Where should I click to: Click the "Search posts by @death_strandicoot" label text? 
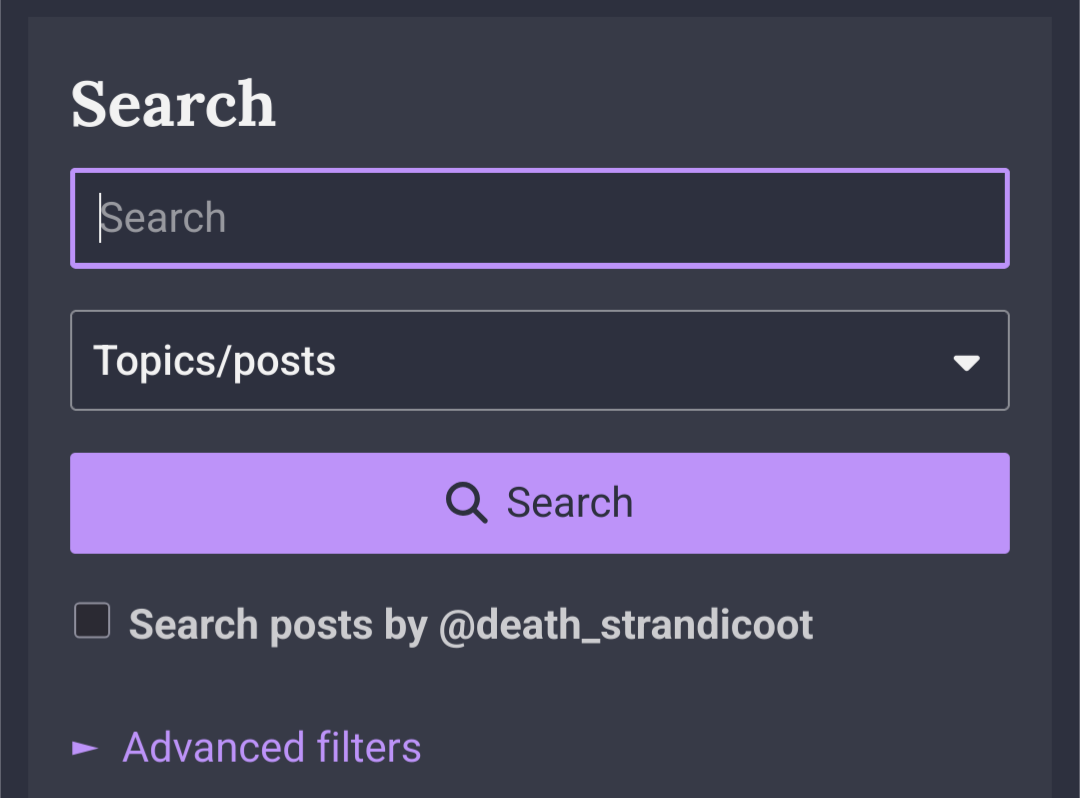click(x=471, y=624)
